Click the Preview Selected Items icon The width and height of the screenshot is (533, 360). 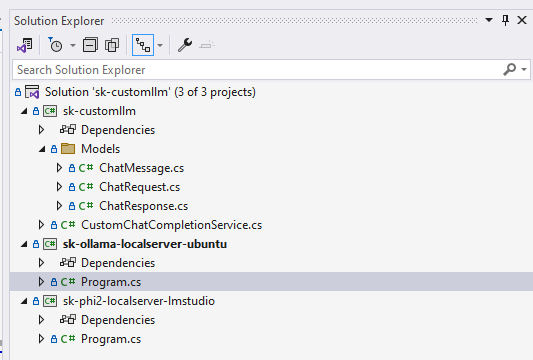click(207, 45)
